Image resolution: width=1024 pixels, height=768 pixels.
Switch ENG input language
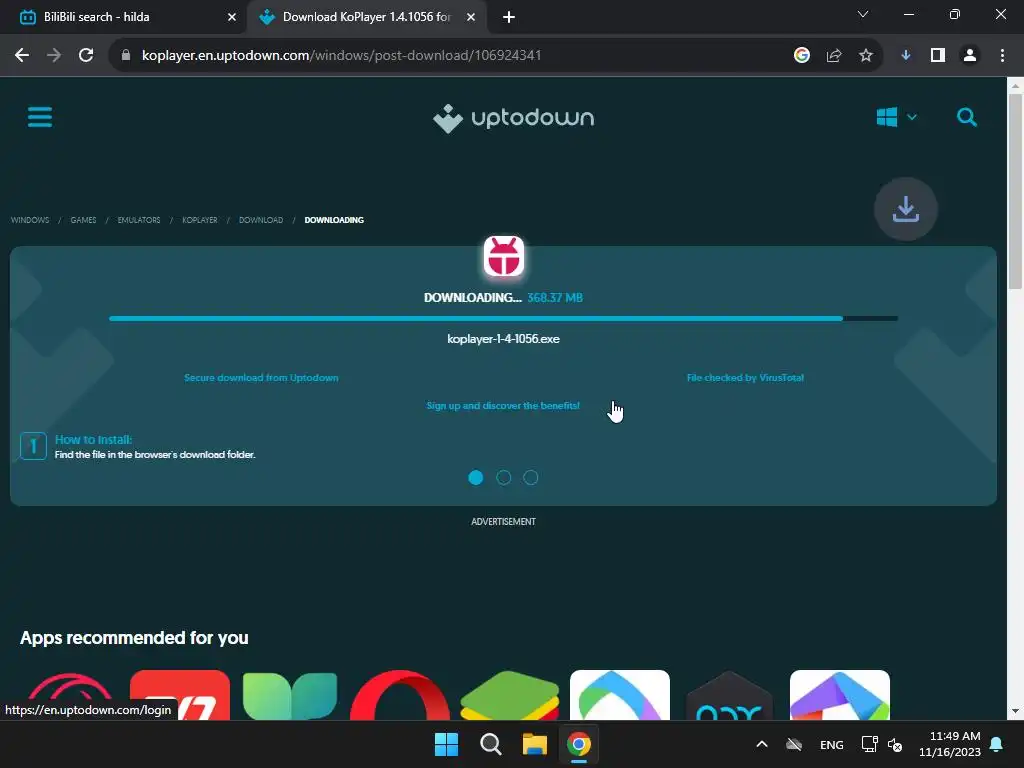point(831,745)
